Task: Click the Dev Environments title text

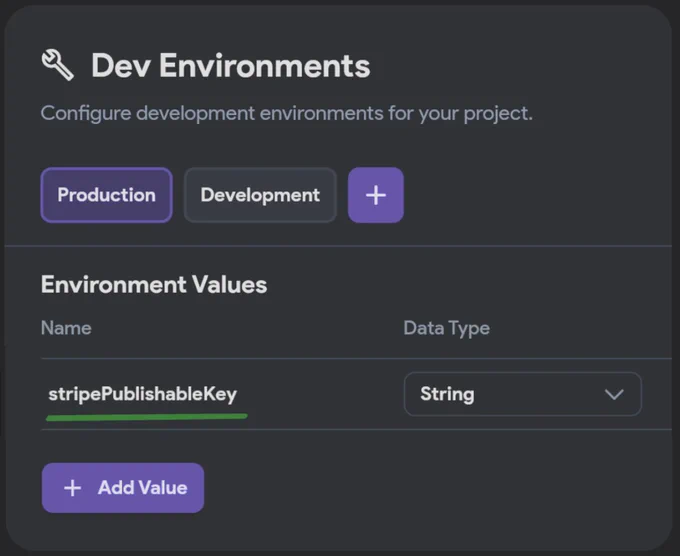Action: (x=231, y=66)
